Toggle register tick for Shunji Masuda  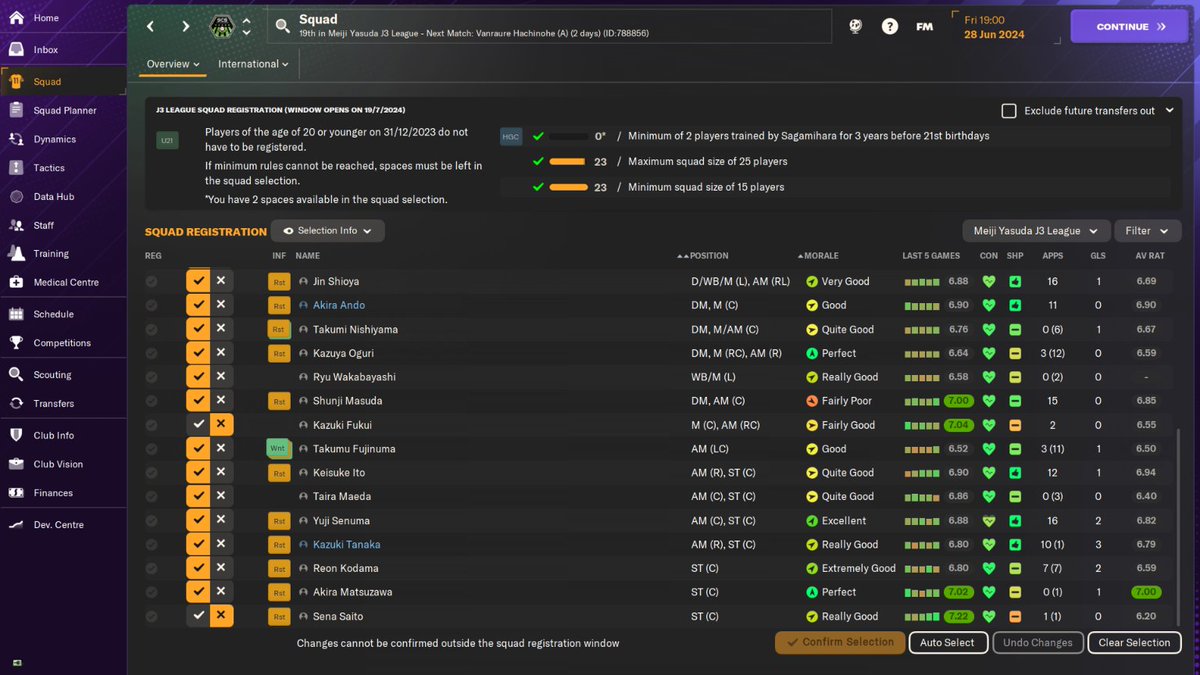pos(198,401)
